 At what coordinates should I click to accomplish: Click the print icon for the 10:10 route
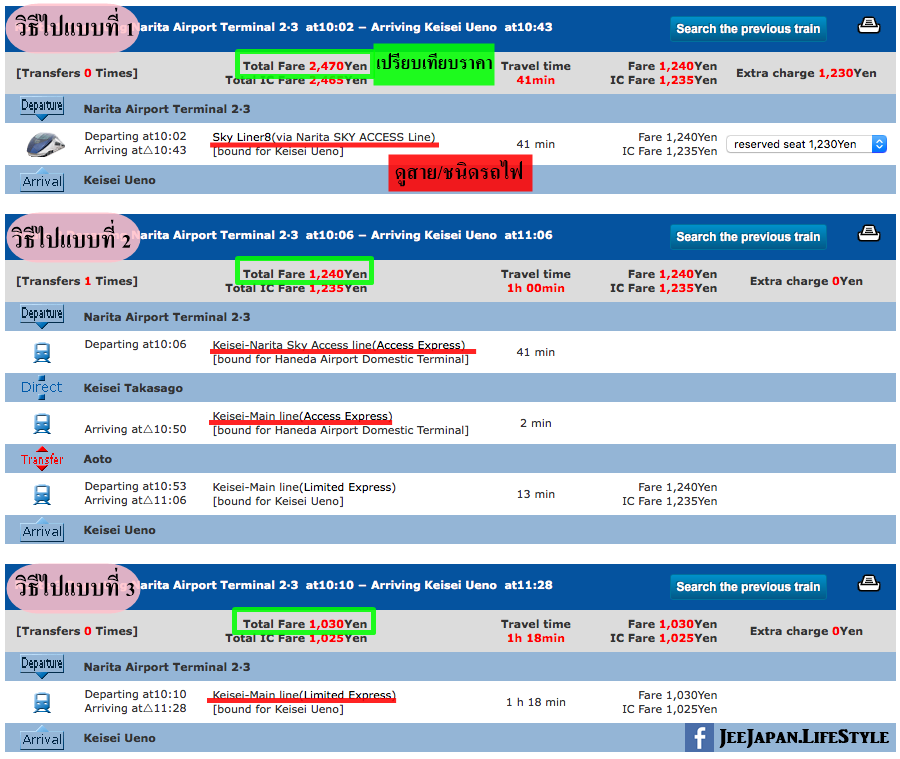(868, 584)
